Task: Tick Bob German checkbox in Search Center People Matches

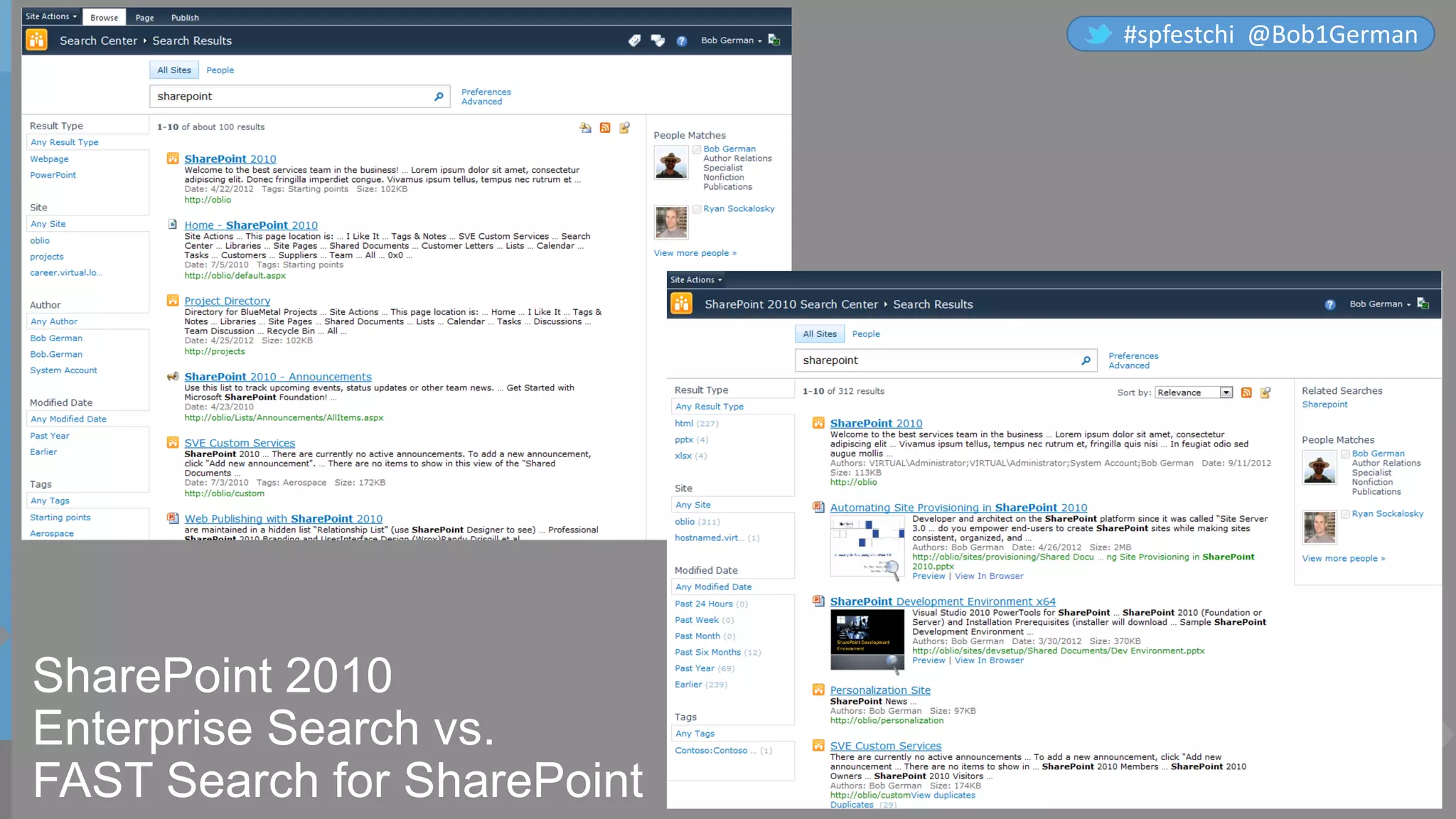Action: pos(697,149)
